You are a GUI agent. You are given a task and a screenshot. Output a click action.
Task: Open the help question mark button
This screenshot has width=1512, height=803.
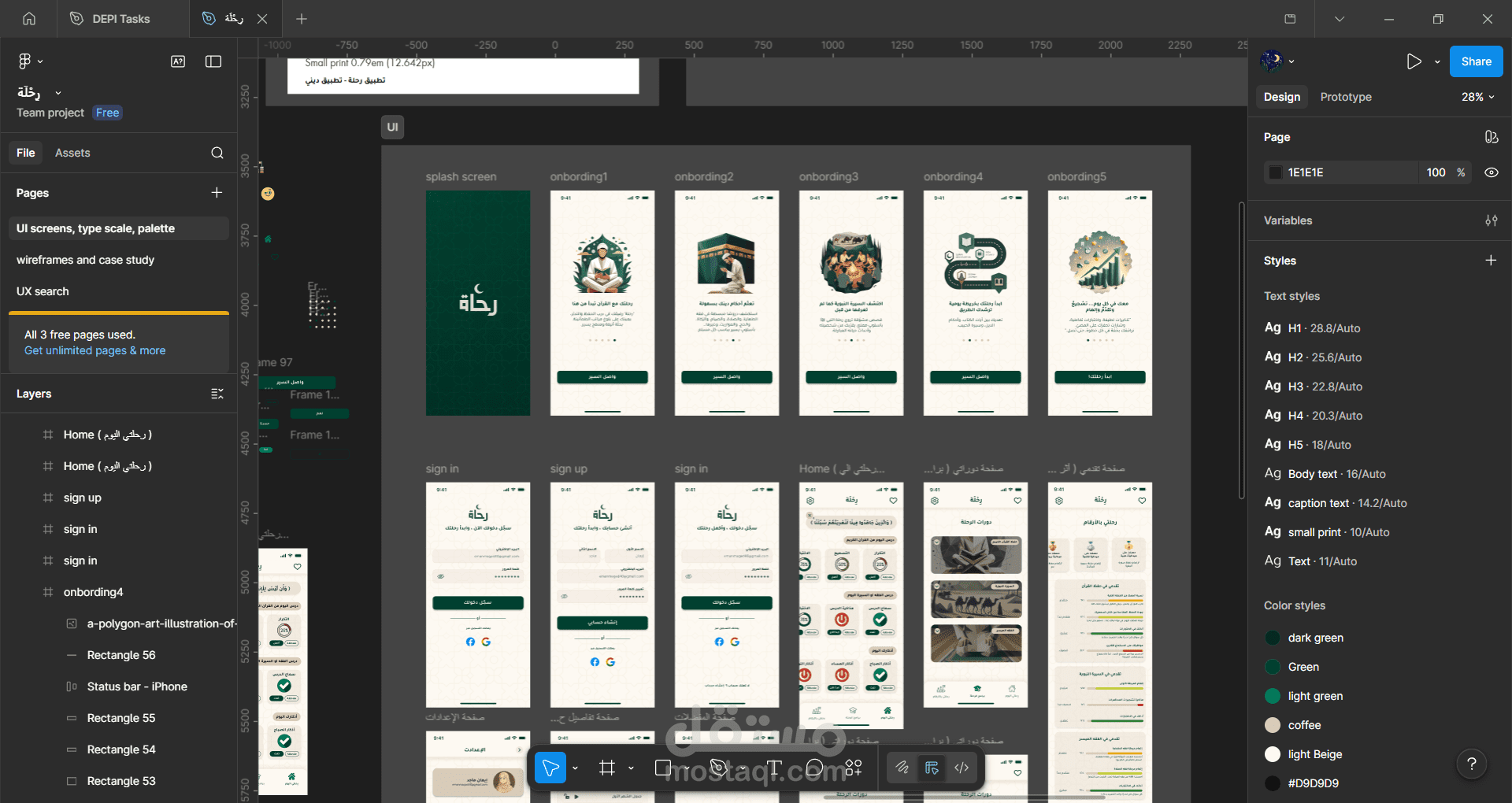[1471, 763]
